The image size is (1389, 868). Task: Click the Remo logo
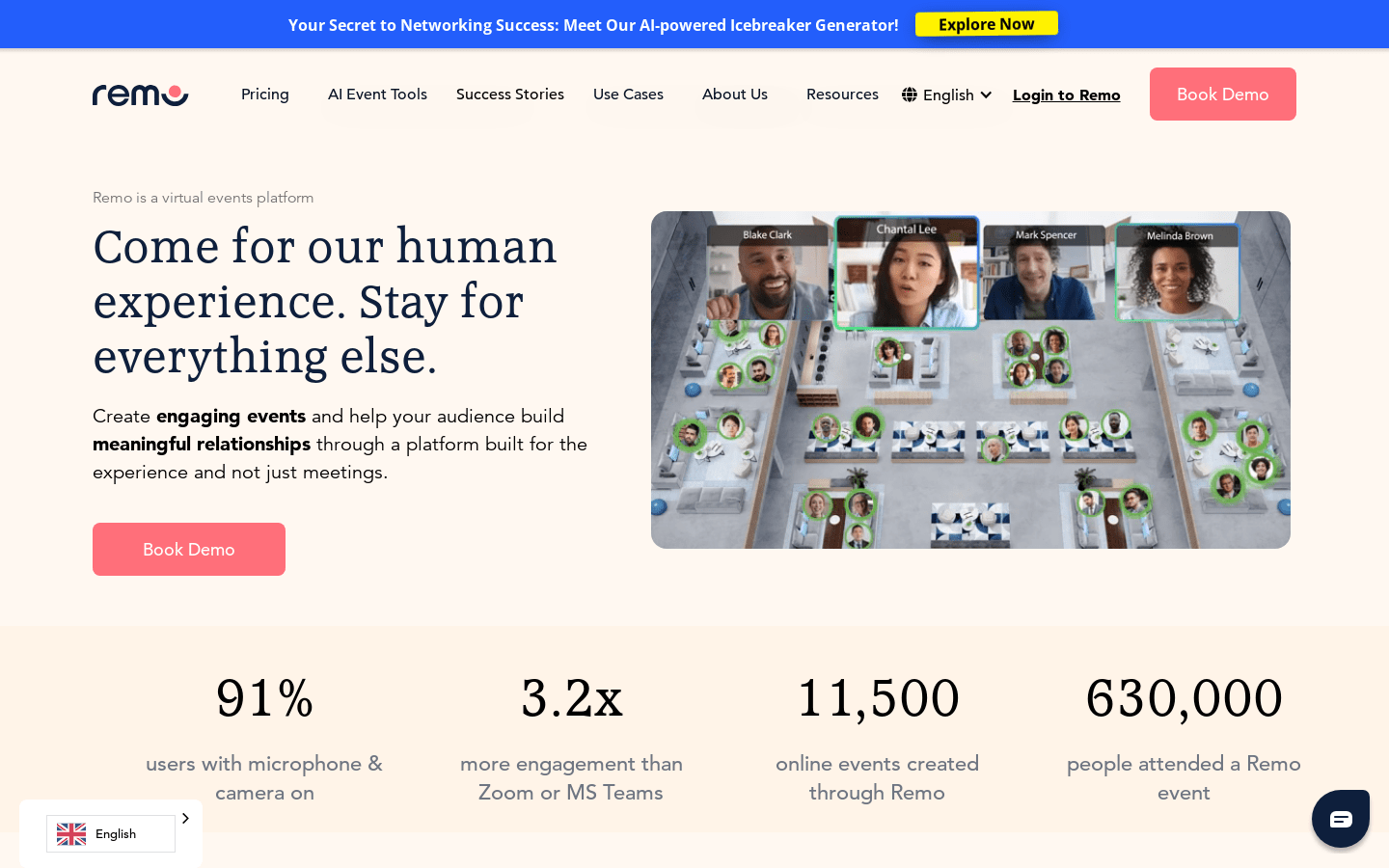[x=140, y=95]
